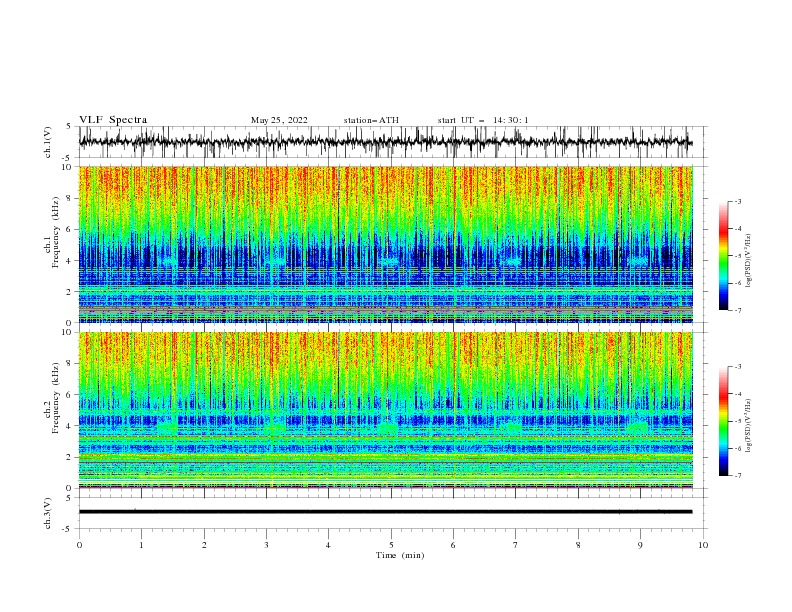Click the "6" kHz tick of ch.2 spectrogram
This screenshot has height=612, width=792.
coord(70,395)
